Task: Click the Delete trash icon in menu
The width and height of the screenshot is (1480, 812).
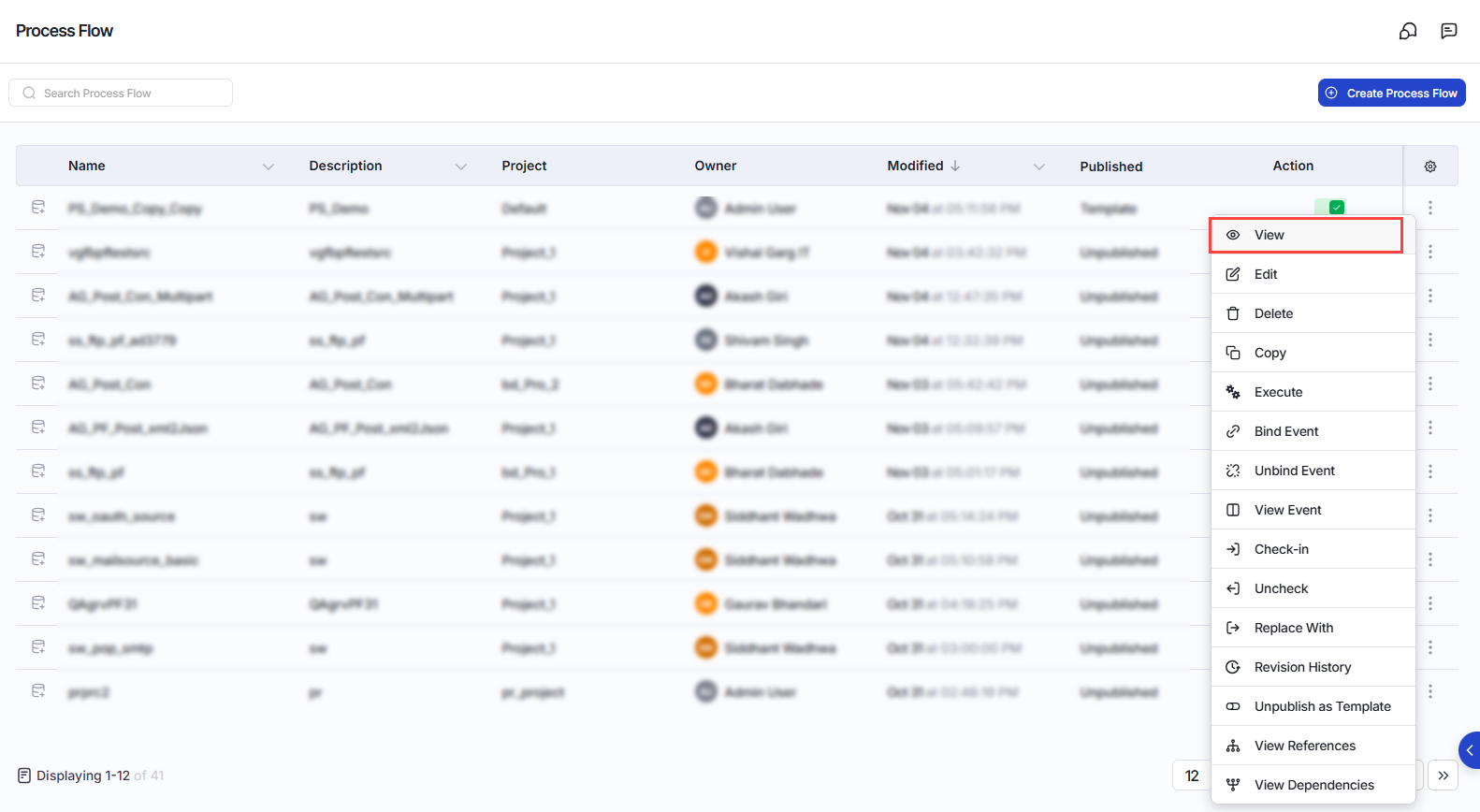Action: click(x=1233, y=313)
